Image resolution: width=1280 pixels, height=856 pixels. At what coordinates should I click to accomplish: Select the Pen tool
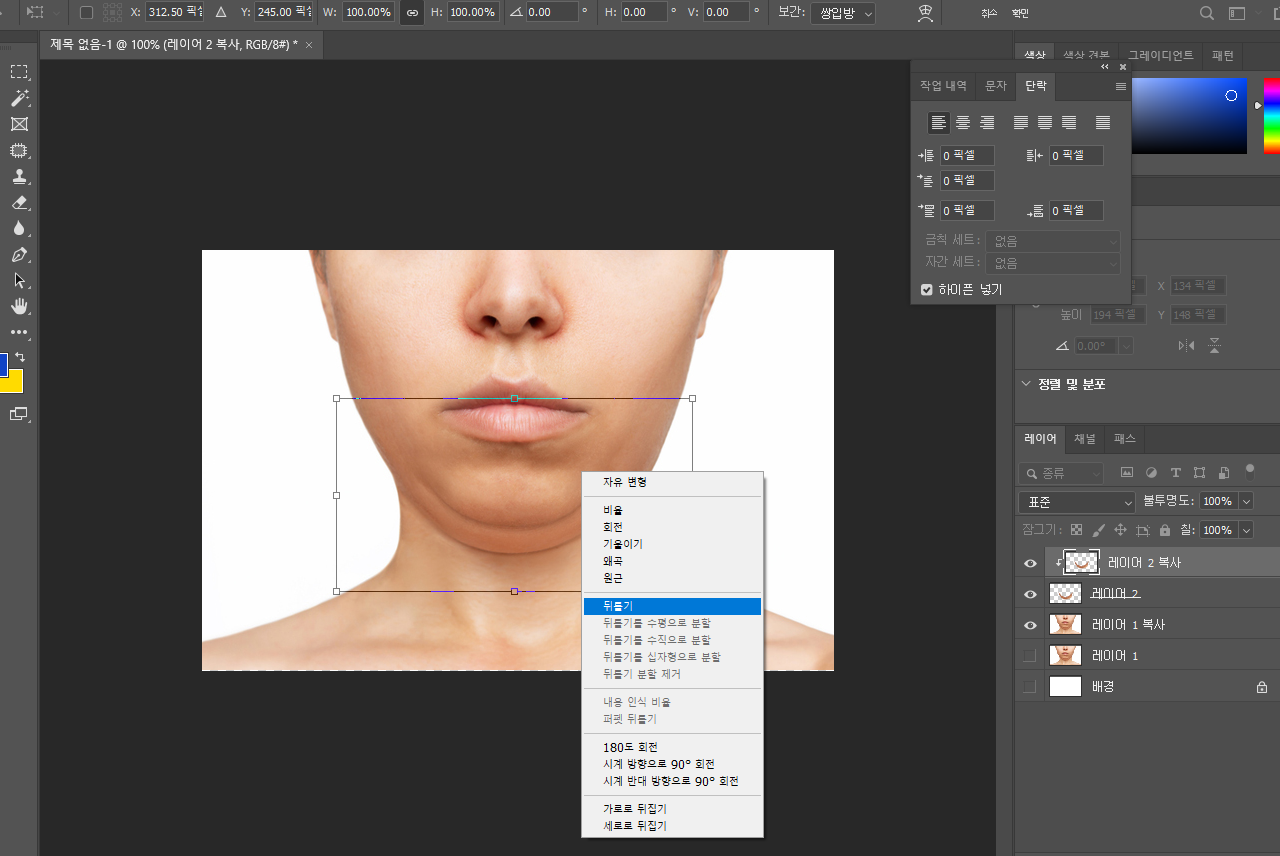[x=19, y=254]
